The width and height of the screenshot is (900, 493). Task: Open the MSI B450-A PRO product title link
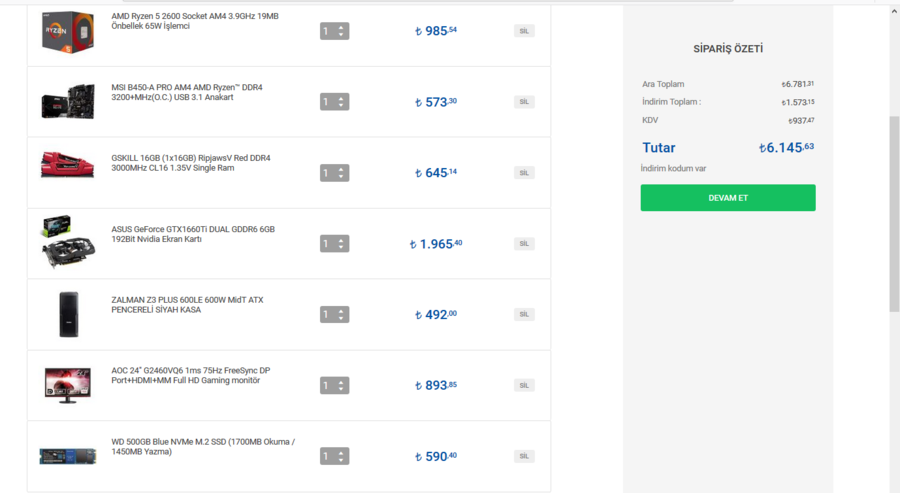[186, 92]
